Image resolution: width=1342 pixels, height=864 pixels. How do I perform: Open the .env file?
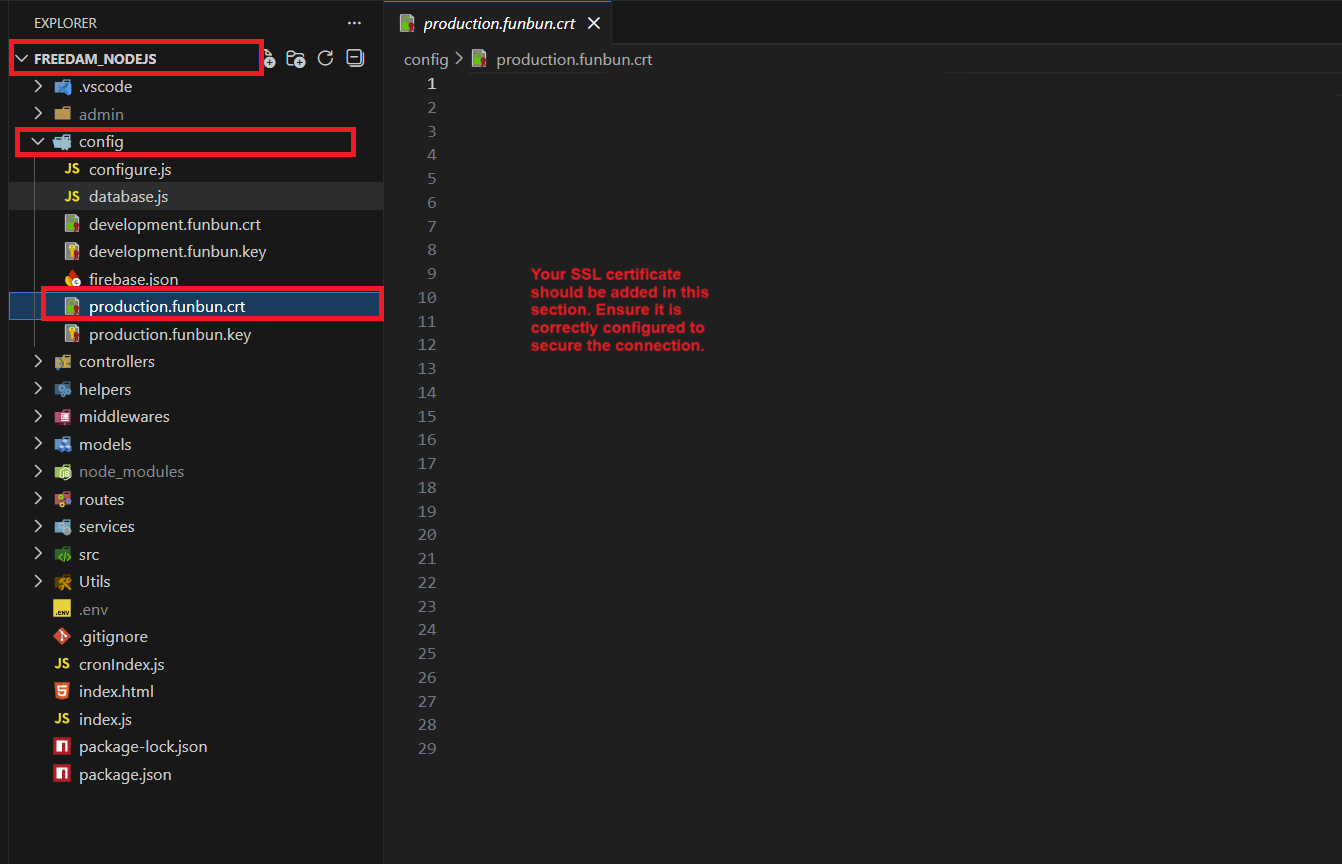click(x=93, y=610)
